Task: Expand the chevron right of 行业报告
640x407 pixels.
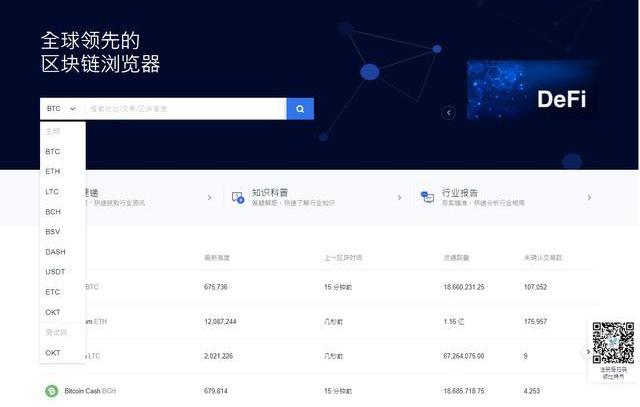Action: 589,197
